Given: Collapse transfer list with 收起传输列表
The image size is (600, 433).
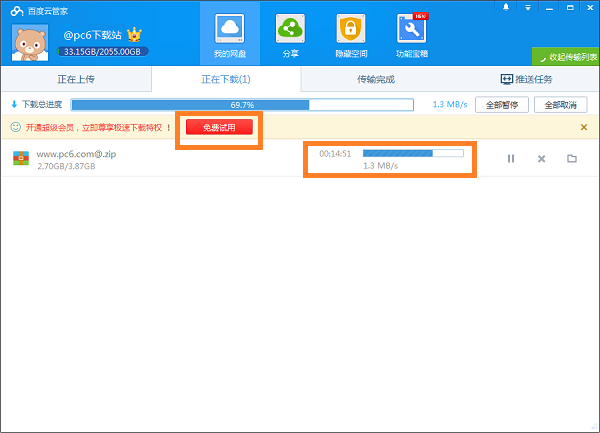Looking at the screenshot, I should tap(566, 57).
